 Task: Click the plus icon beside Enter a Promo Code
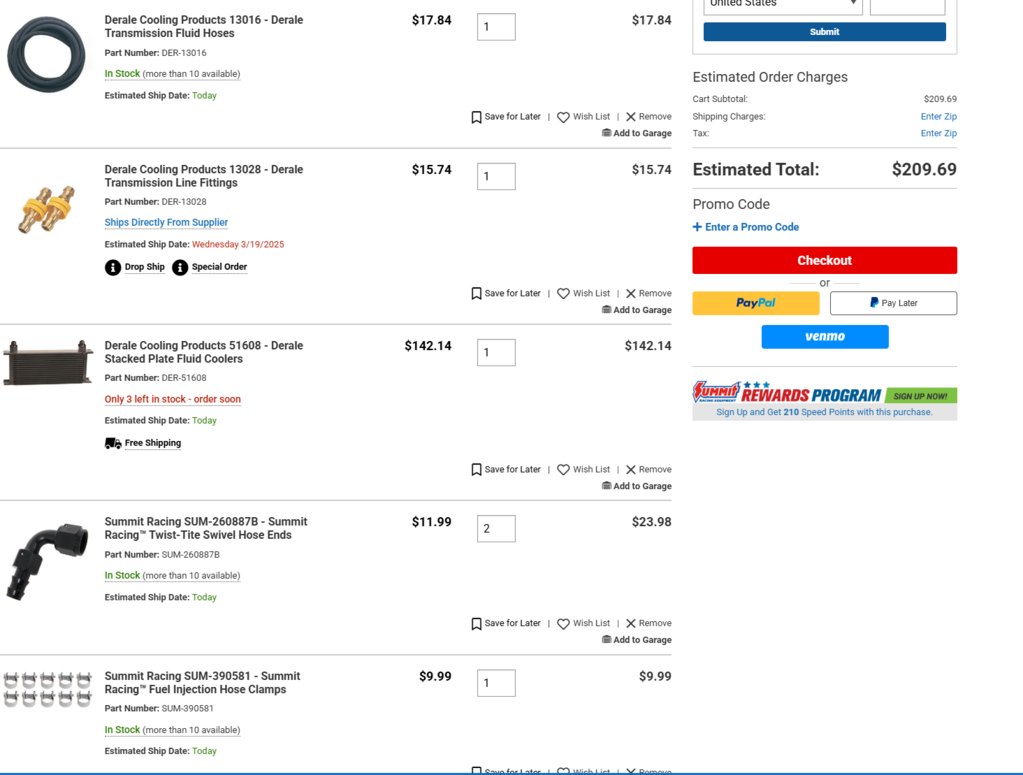pyautogui.click(x=697, y=227)
